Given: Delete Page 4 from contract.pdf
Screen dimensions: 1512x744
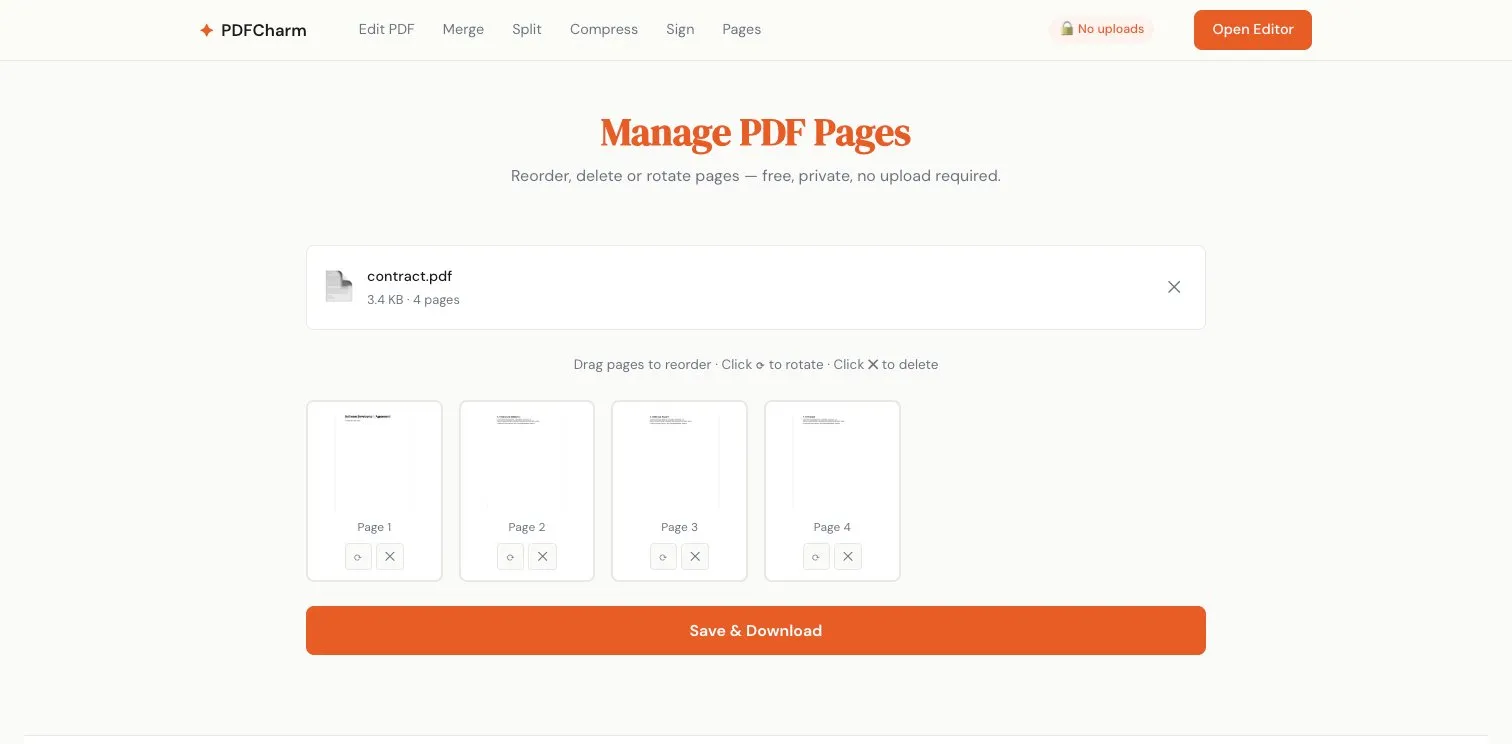Looking at the screenshot, I should [x=847, y=556].
